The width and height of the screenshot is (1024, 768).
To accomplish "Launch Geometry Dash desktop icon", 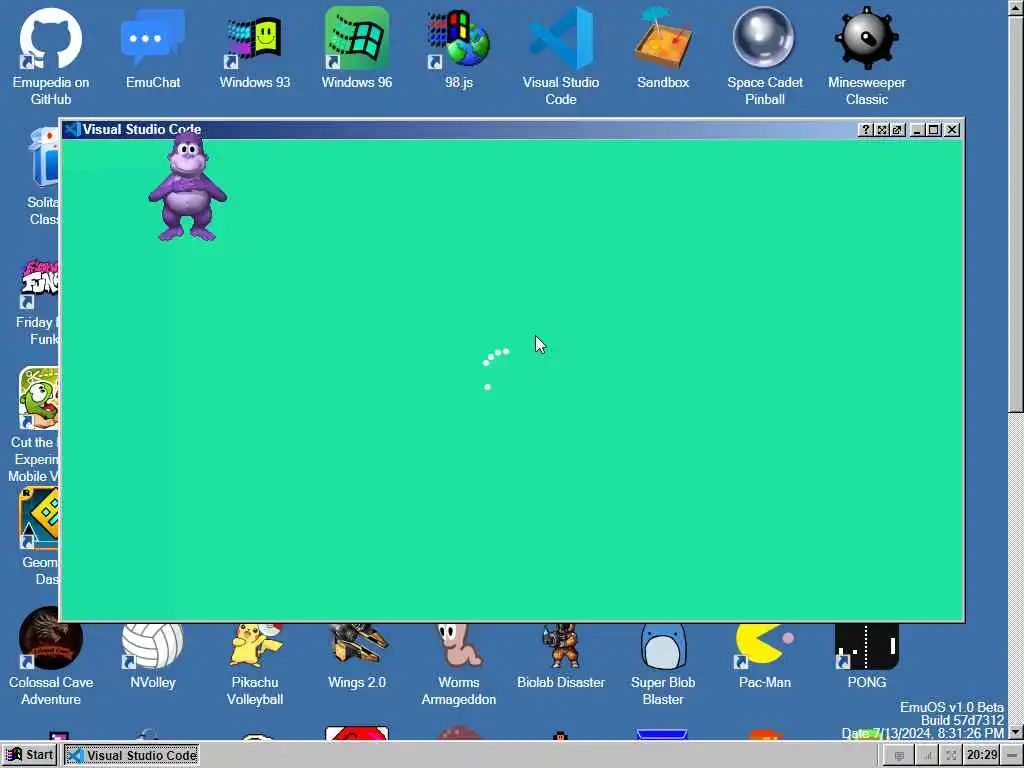I will click(x=39, y=536).
